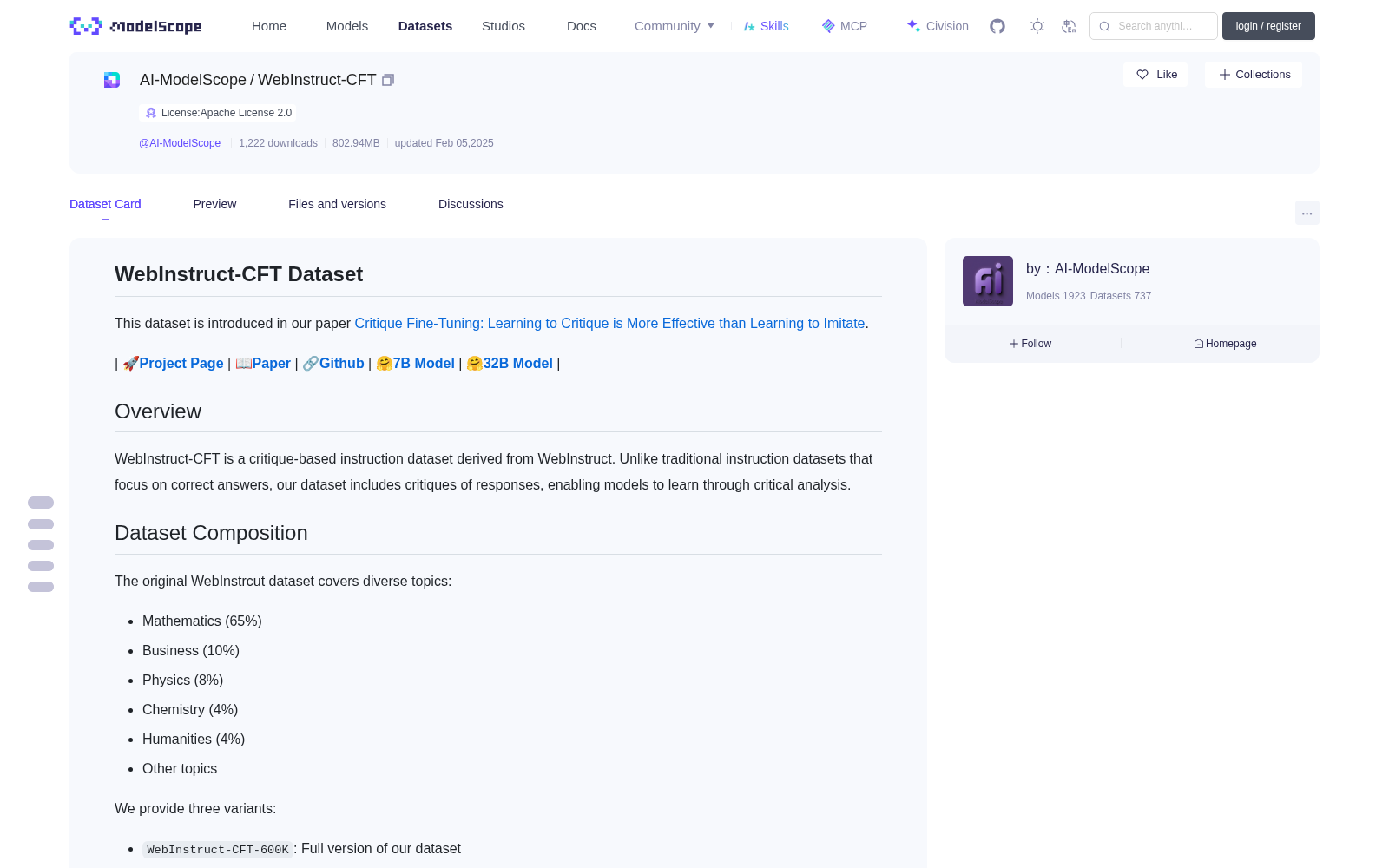This screenshot has width=1389, height=868.
Task: Open the organization Homepage button
Action: [1225, 344]
